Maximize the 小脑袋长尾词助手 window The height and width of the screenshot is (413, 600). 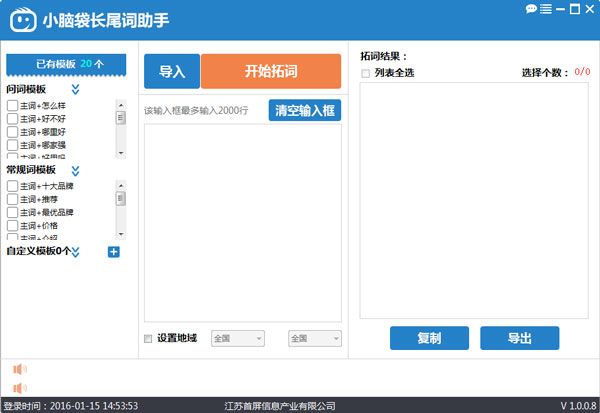[575, 9]
